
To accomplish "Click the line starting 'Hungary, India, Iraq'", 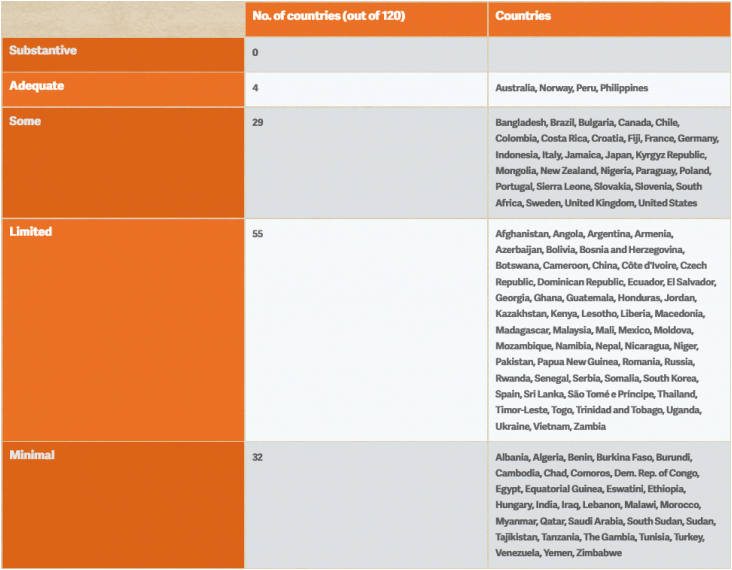I will coord(598,505).
